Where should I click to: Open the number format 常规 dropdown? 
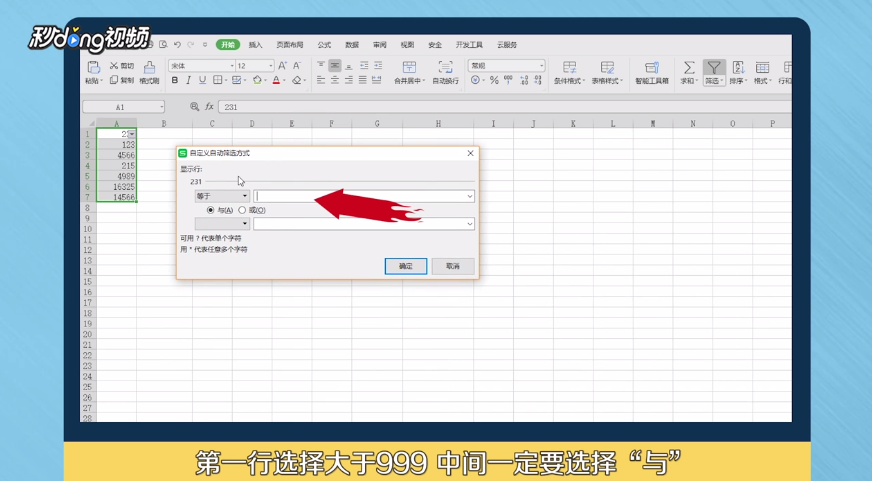(541, 66)
